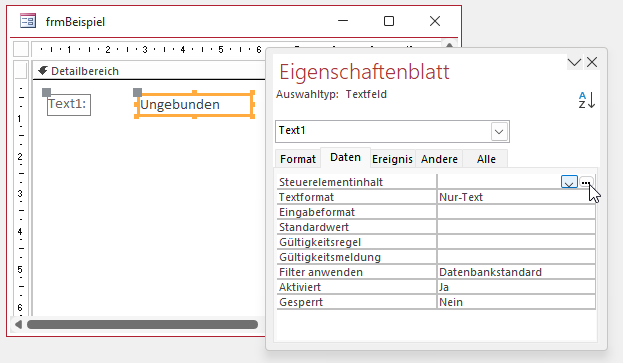Open the Ereignis tab
Viewport: 623px width, 363px height.
pyautogui.click(x=393, y=159)
